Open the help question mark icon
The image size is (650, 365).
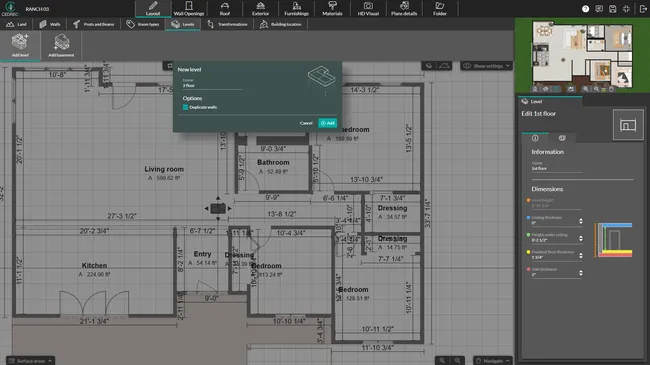click(585, 9)
